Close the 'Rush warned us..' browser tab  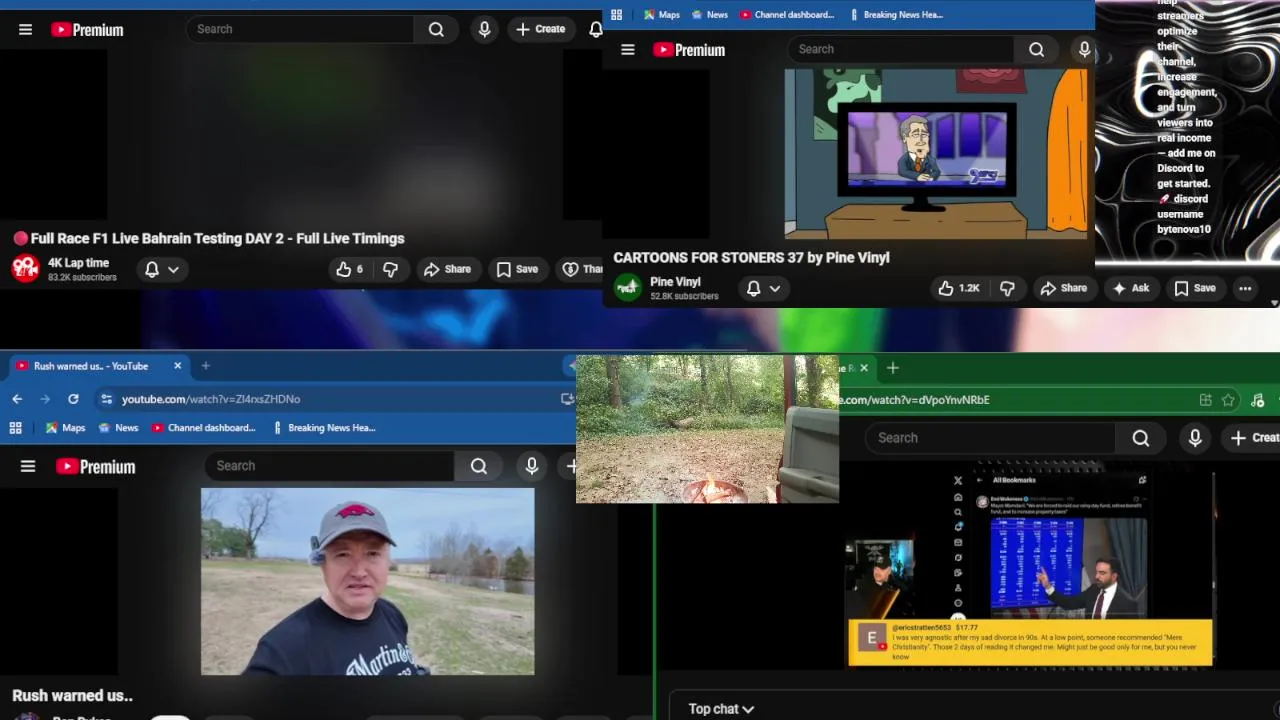[178, 366]
